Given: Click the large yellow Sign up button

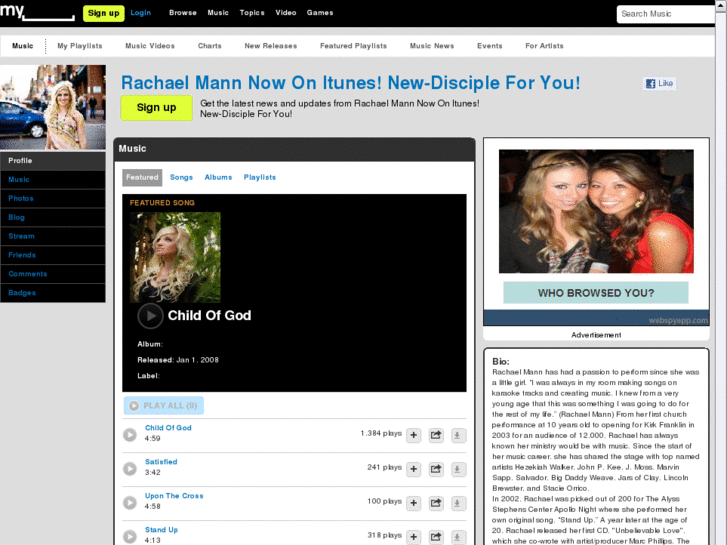Looking at the screenshot, I should coord(156,108).
